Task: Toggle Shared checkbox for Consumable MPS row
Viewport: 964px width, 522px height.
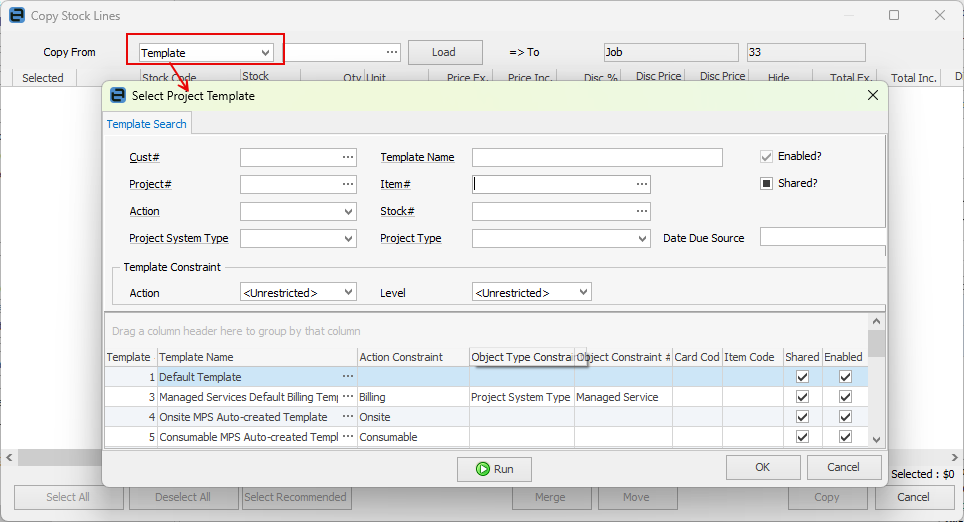Action: [802, 437]
